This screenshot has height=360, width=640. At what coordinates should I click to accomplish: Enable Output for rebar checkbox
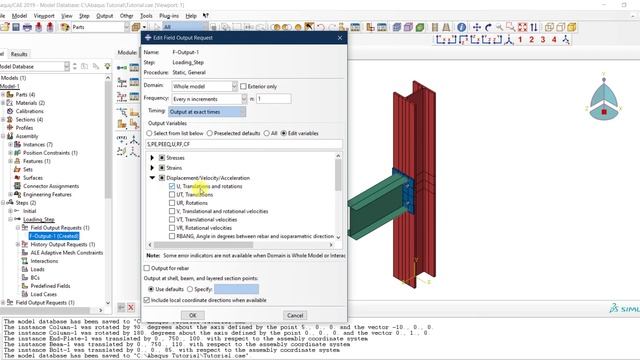click(x=147, y=268)
